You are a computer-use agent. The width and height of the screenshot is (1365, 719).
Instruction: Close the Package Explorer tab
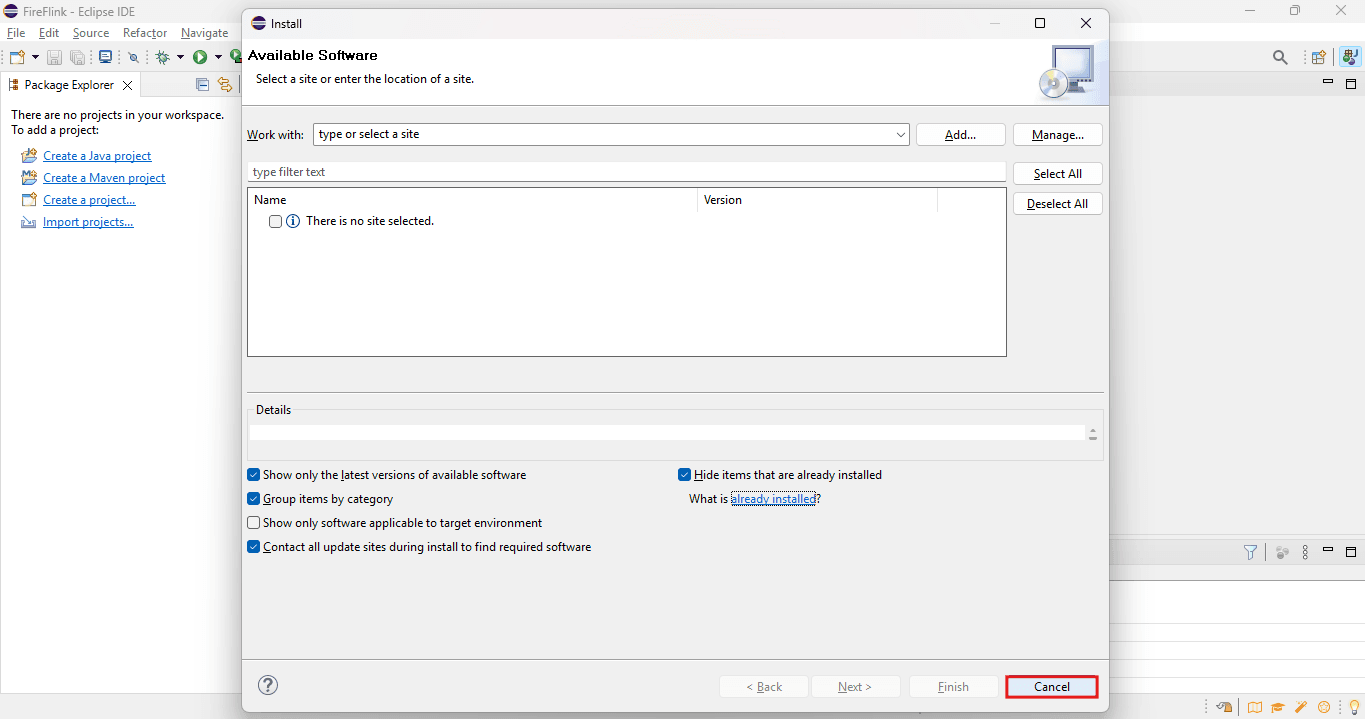pyautogui.click(x=127, y=86)
